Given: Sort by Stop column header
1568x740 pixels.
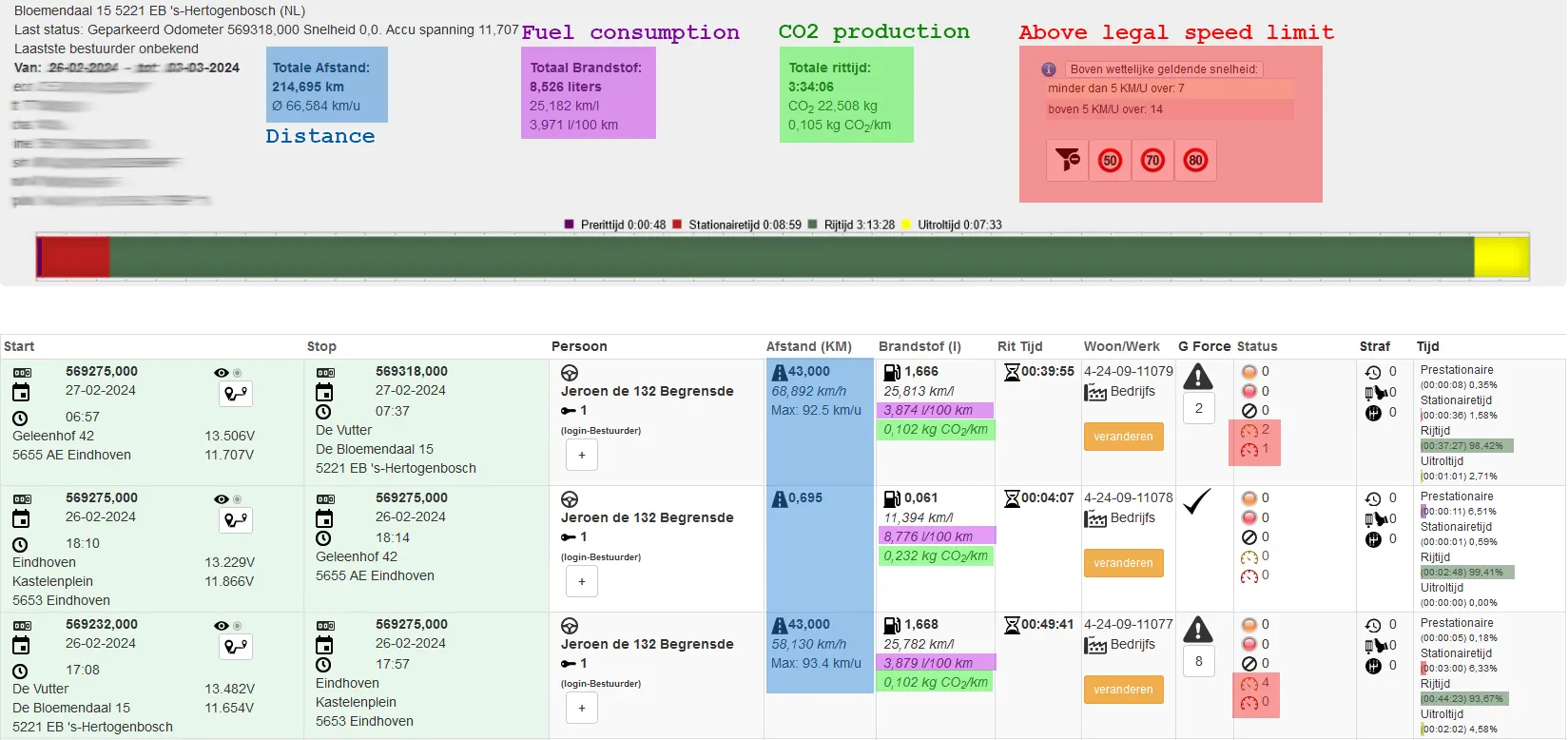Looking at the screenshot, I should click(x=321, y=346).
